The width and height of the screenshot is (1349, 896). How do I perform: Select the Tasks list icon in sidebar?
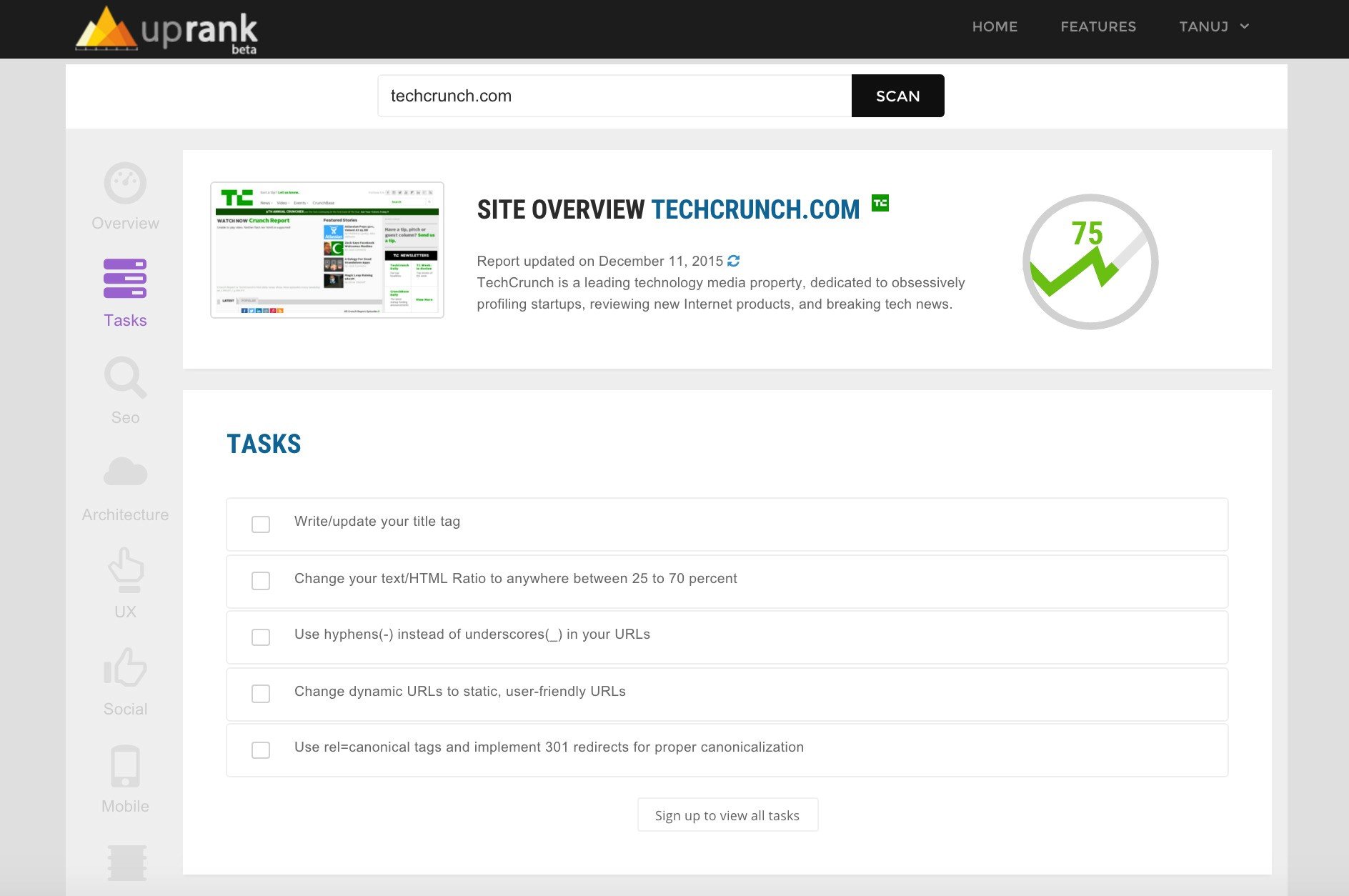click(x=125, y=279)
